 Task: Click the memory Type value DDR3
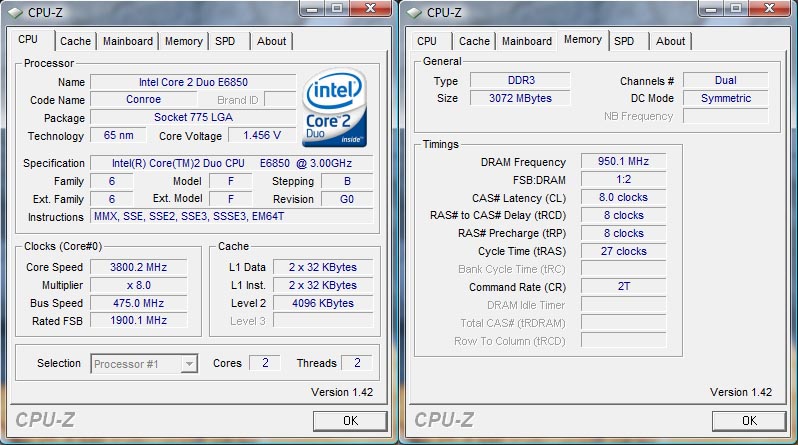(520, 80)
